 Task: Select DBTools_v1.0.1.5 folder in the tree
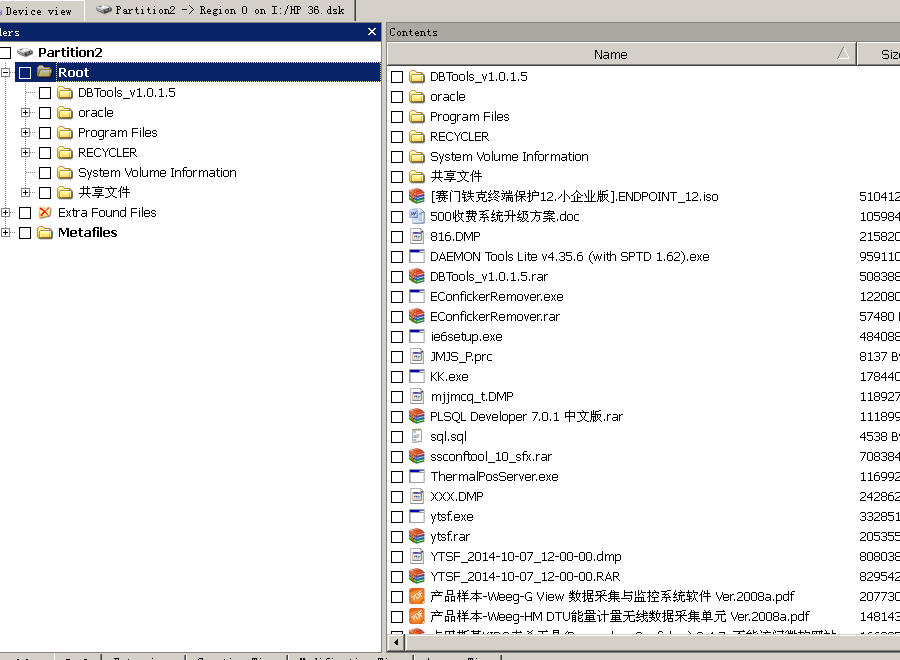click(x=127, y=92)
